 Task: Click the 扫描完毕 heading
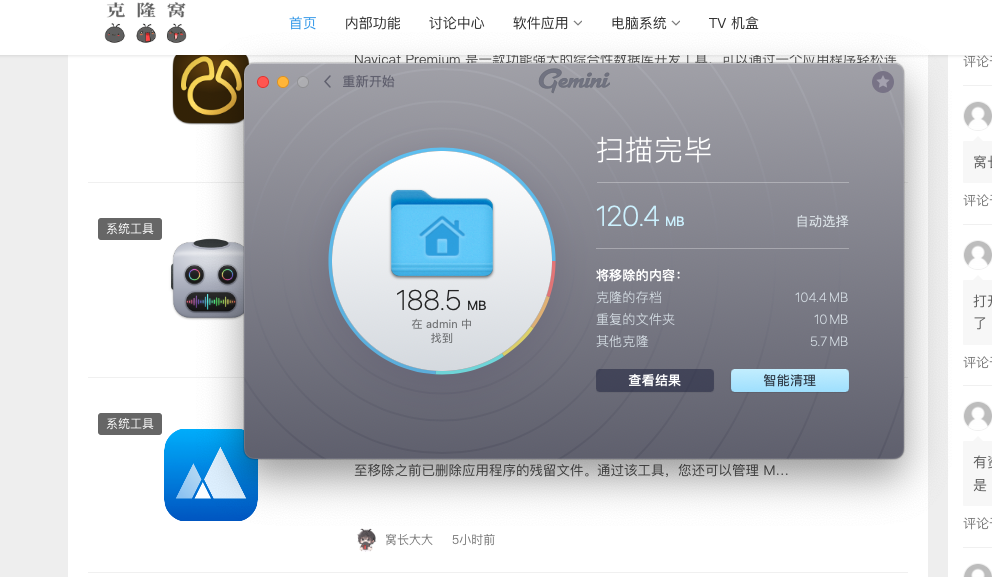click(x=654, y=150)
